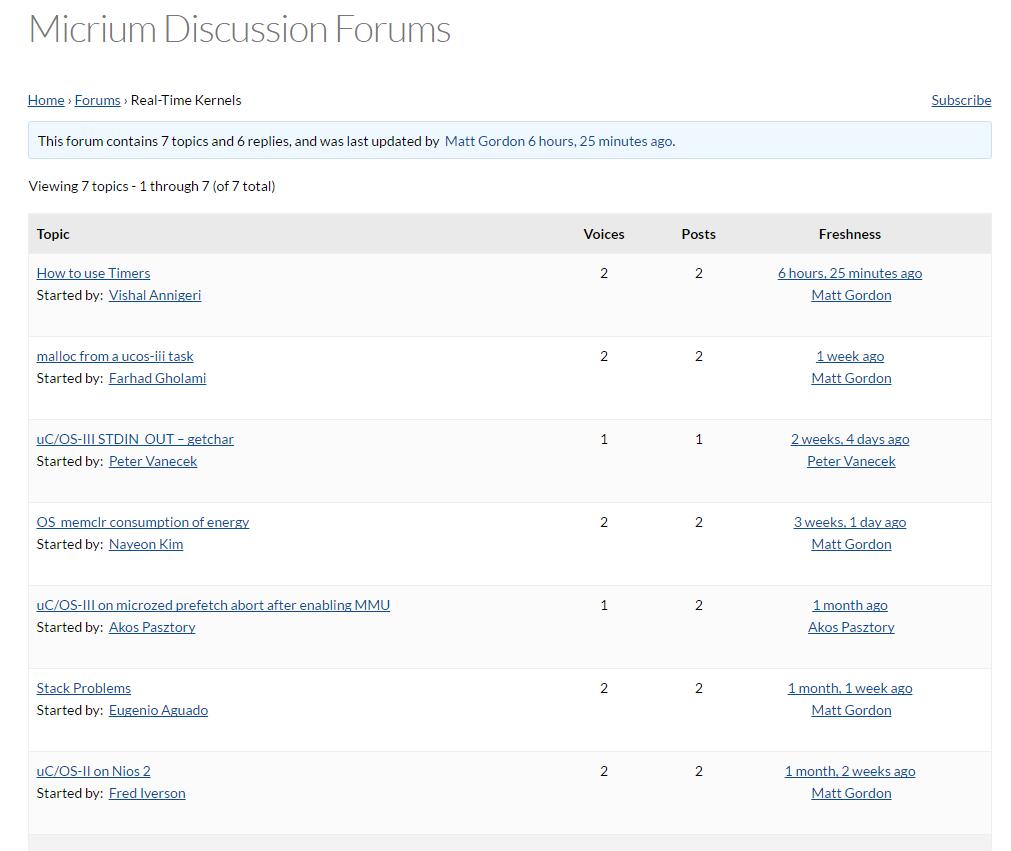The image size is (1011, 851).
Task: Click the Voices count for the OS_memclr topic
Action: pos(604,522)
